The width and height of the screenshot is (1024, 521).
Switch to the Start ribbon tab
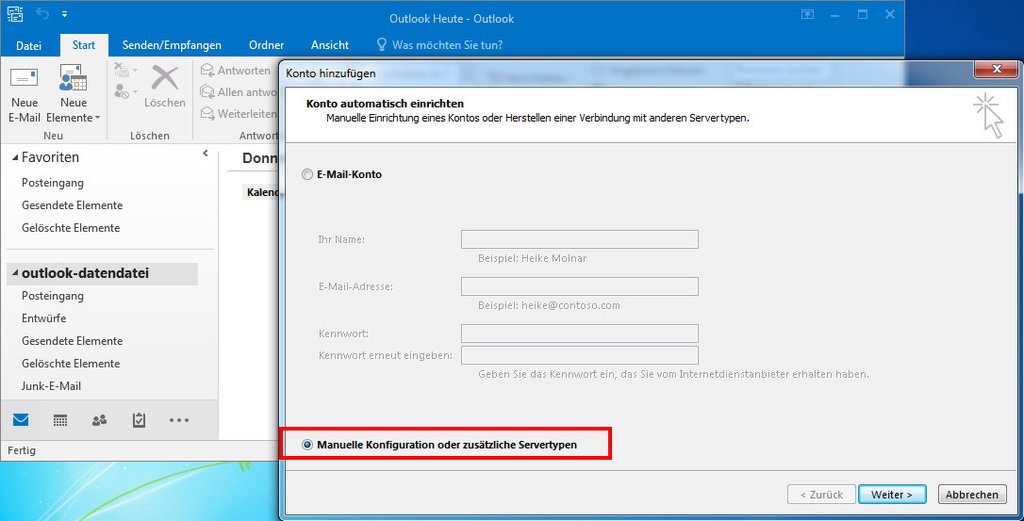pyautogui.click(x=84, y=45)
